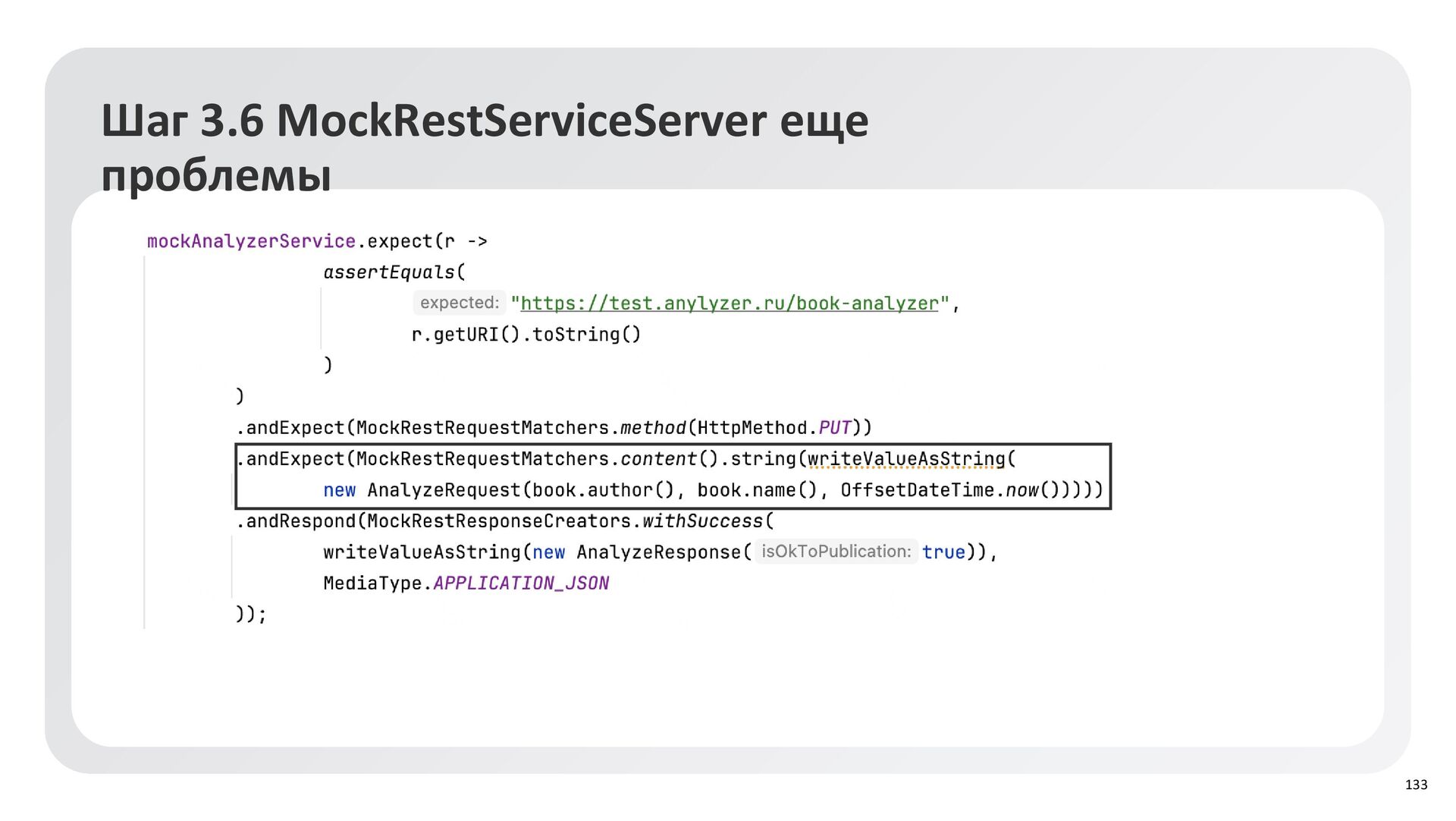This screenshot has height=821, width=1456.
Task: Click the underlined writeValueAsString call
Action: click(906, 459)
